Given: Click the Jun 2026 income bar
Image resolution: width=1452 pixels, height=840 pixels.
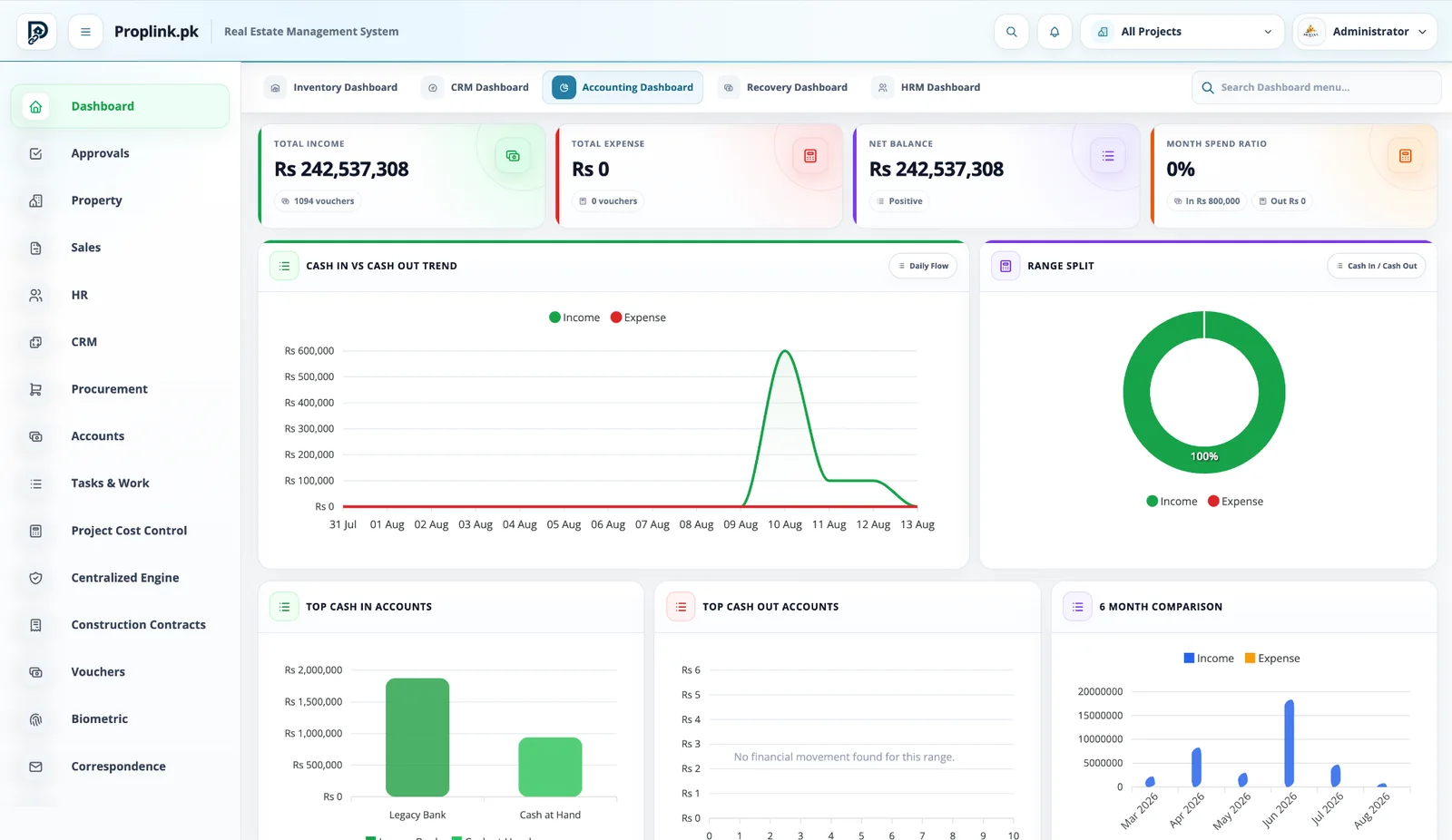Looking at the screenshot, I should [x=1289, y=743].
